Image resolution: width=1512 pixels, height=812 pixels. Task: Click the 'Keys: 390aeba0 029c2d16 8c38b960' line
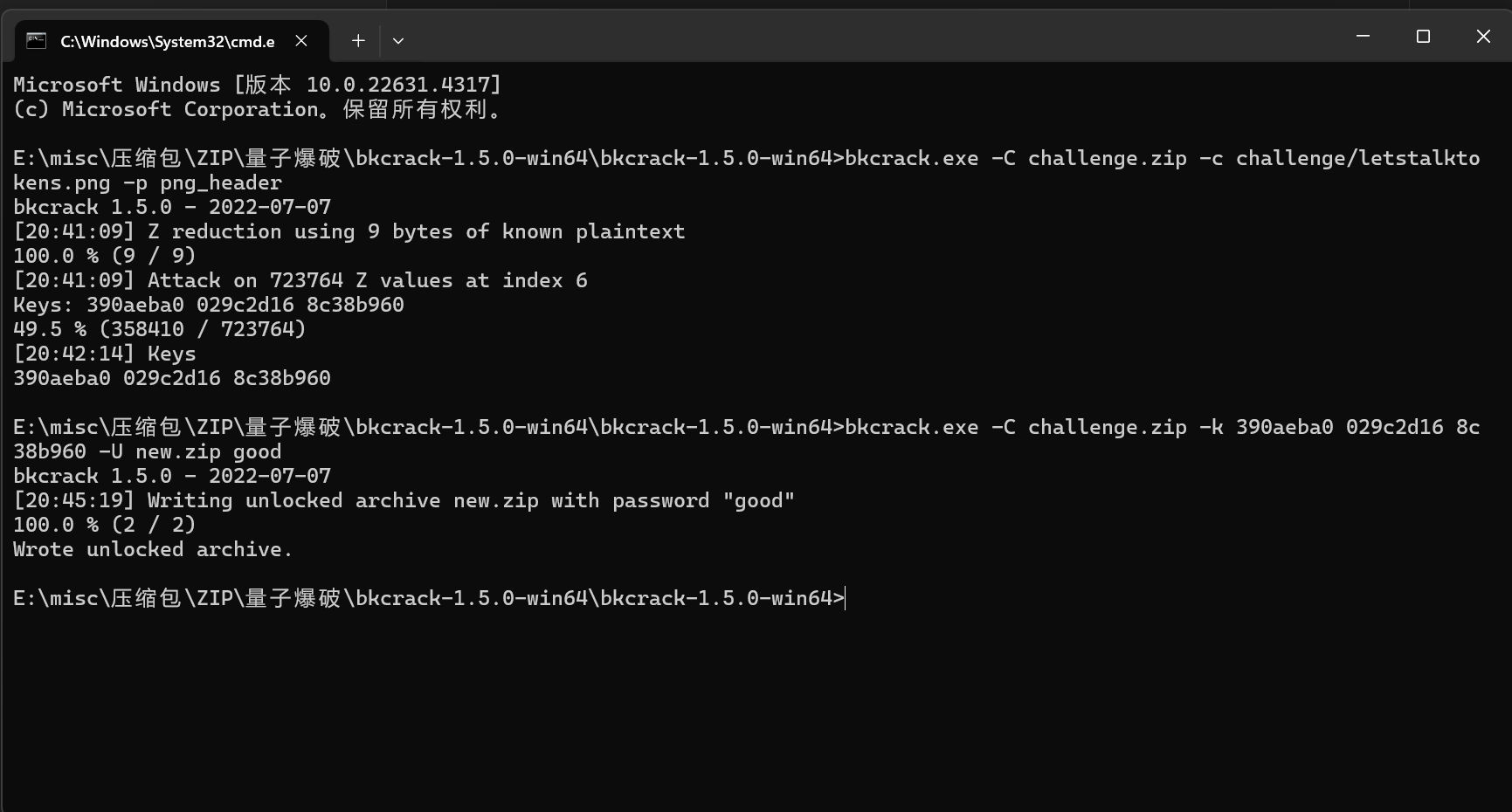(209, 305)
